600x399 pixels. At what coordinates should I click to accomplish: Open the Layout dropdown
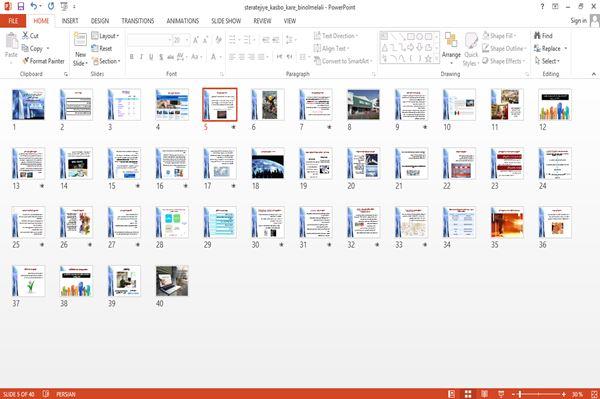(105, 36)
